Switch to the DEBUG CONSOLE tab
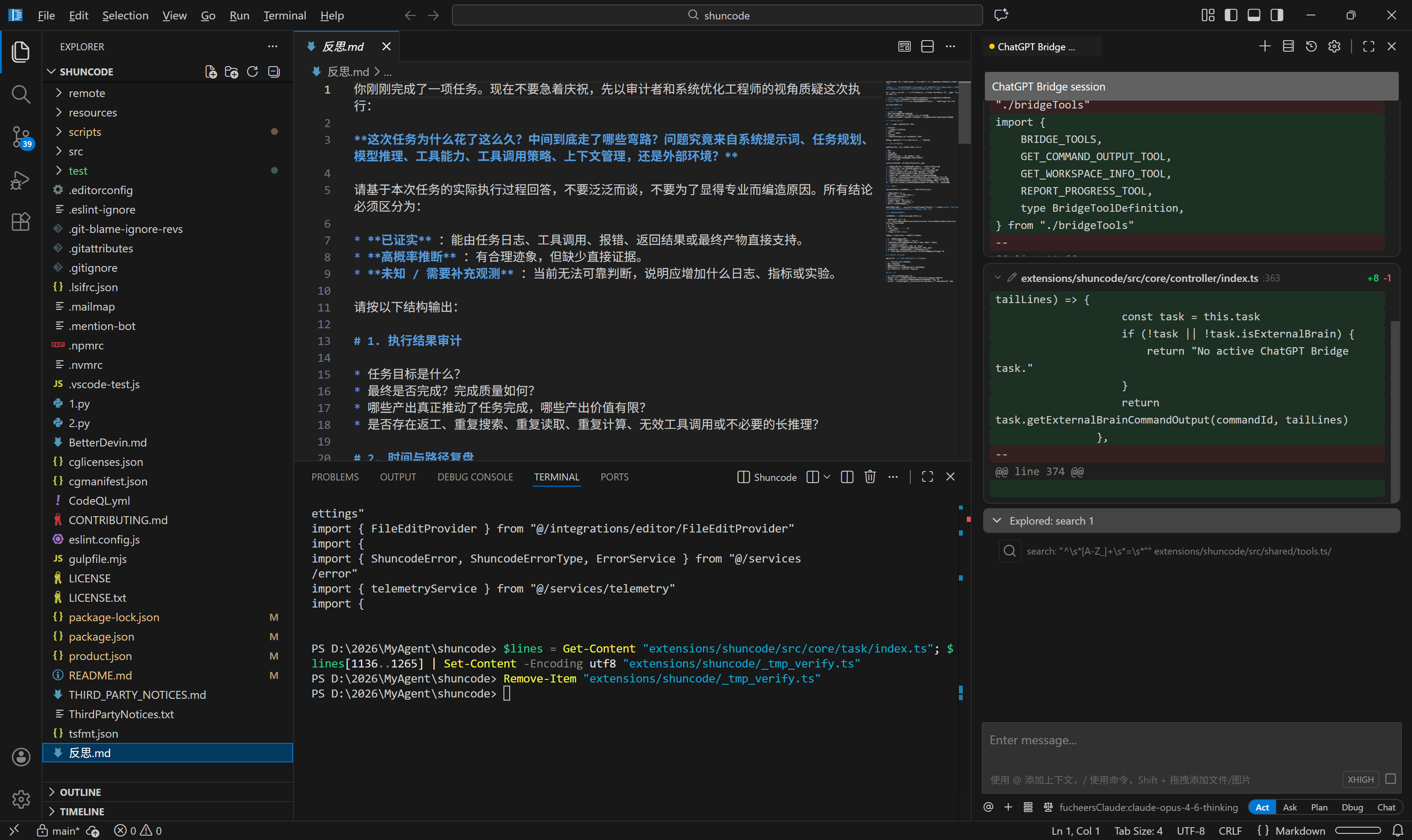The image size is (1412, 840). pos(474,477)
